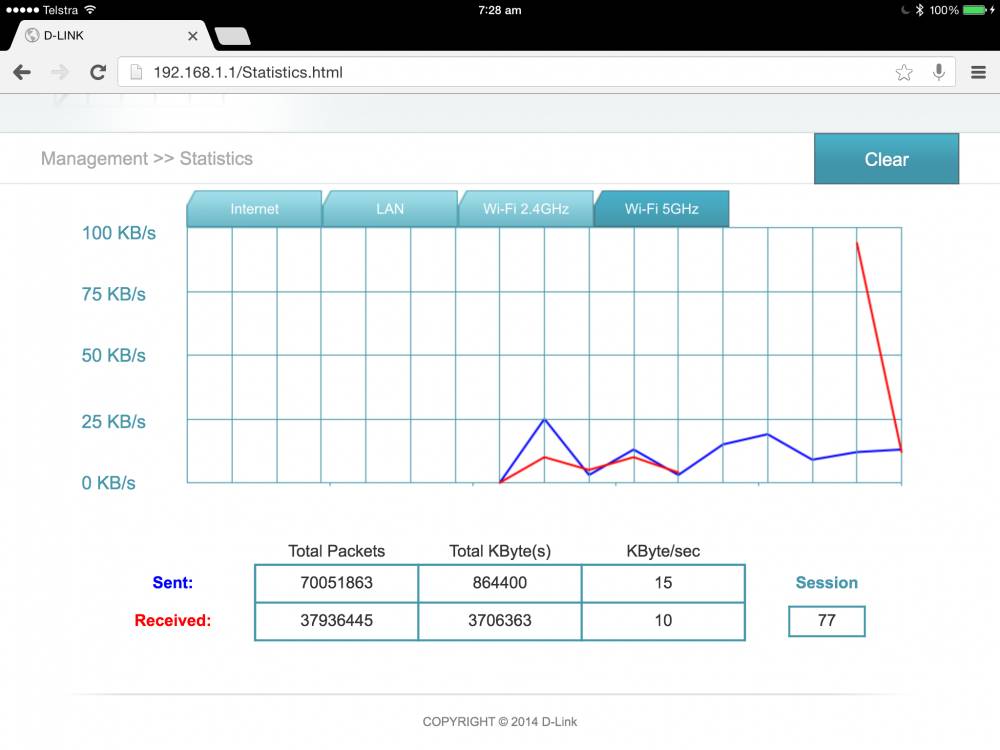Switch to the Internet statistics tab
This screenshot has width=1000, height=750.
(254, 209)
